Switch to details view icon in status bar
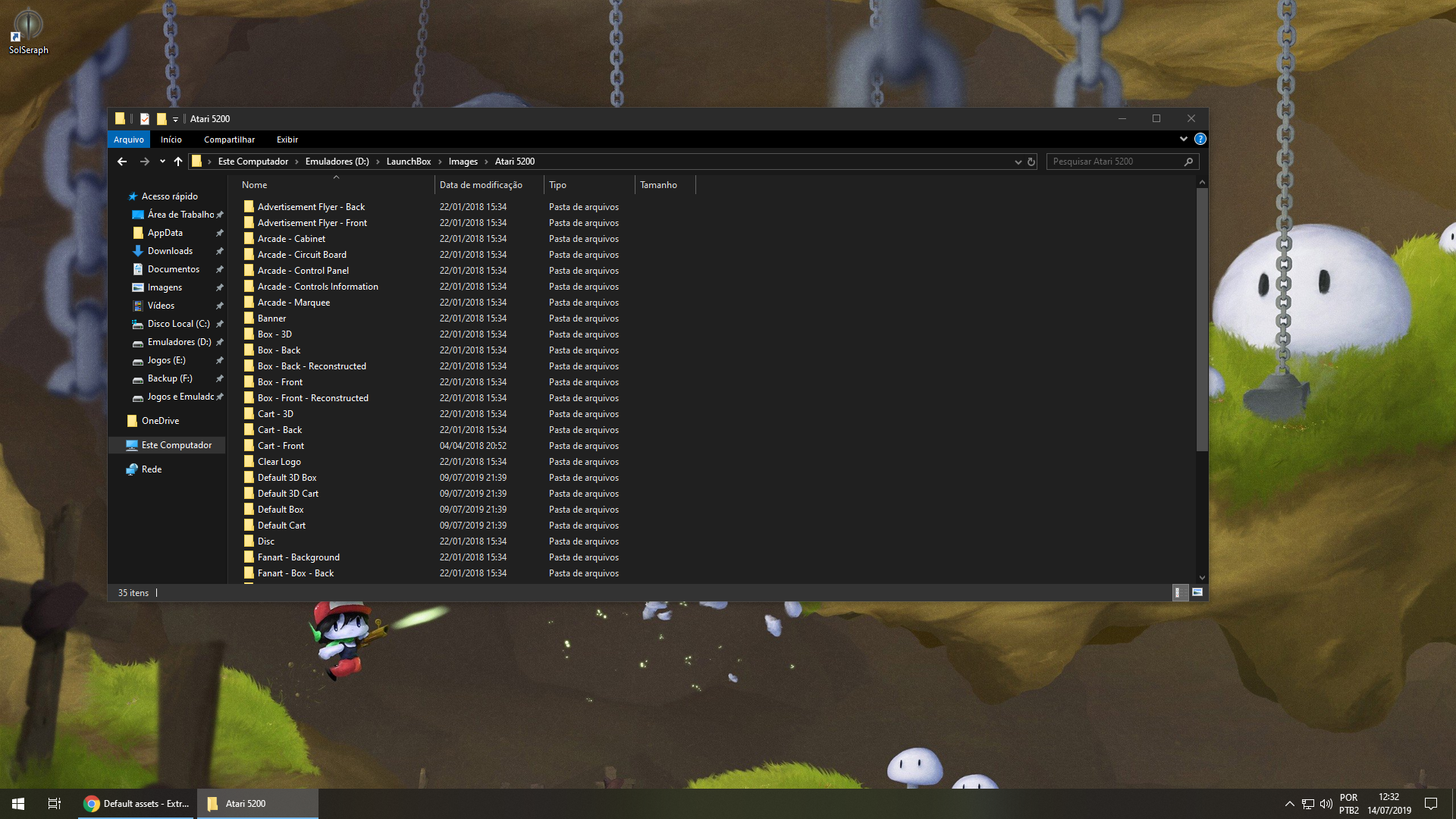 [1178, 593]
